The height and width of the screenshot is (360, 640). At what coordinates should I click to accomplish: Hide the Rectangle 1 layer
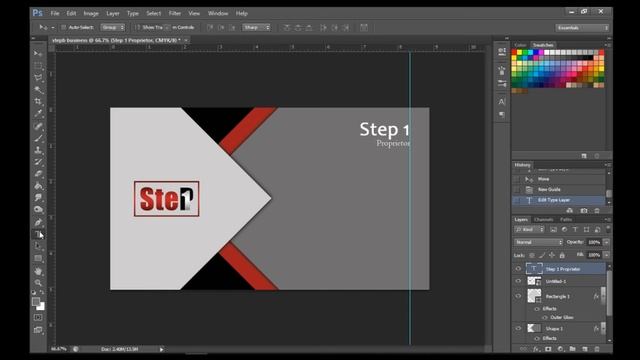click(518, 296)
